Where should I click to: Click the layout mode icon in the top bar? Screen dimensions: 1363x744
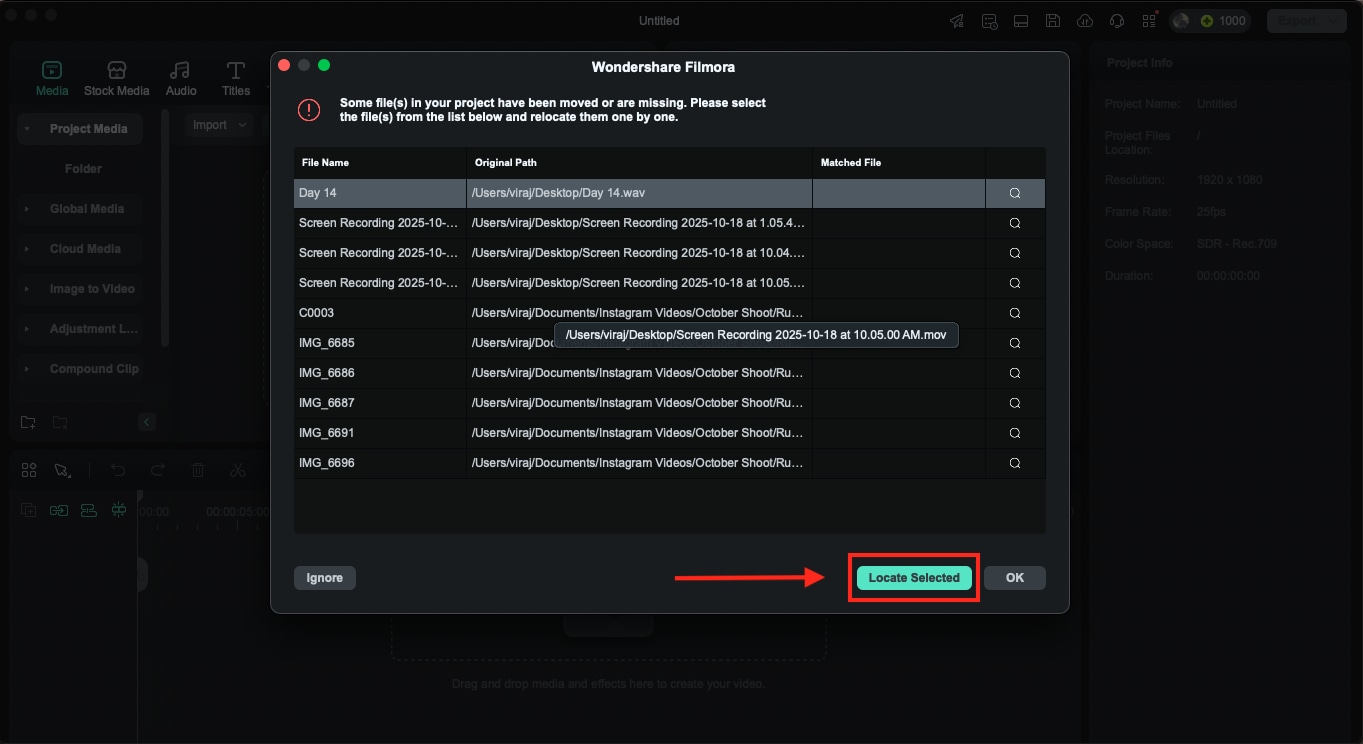click(1021, 21)
